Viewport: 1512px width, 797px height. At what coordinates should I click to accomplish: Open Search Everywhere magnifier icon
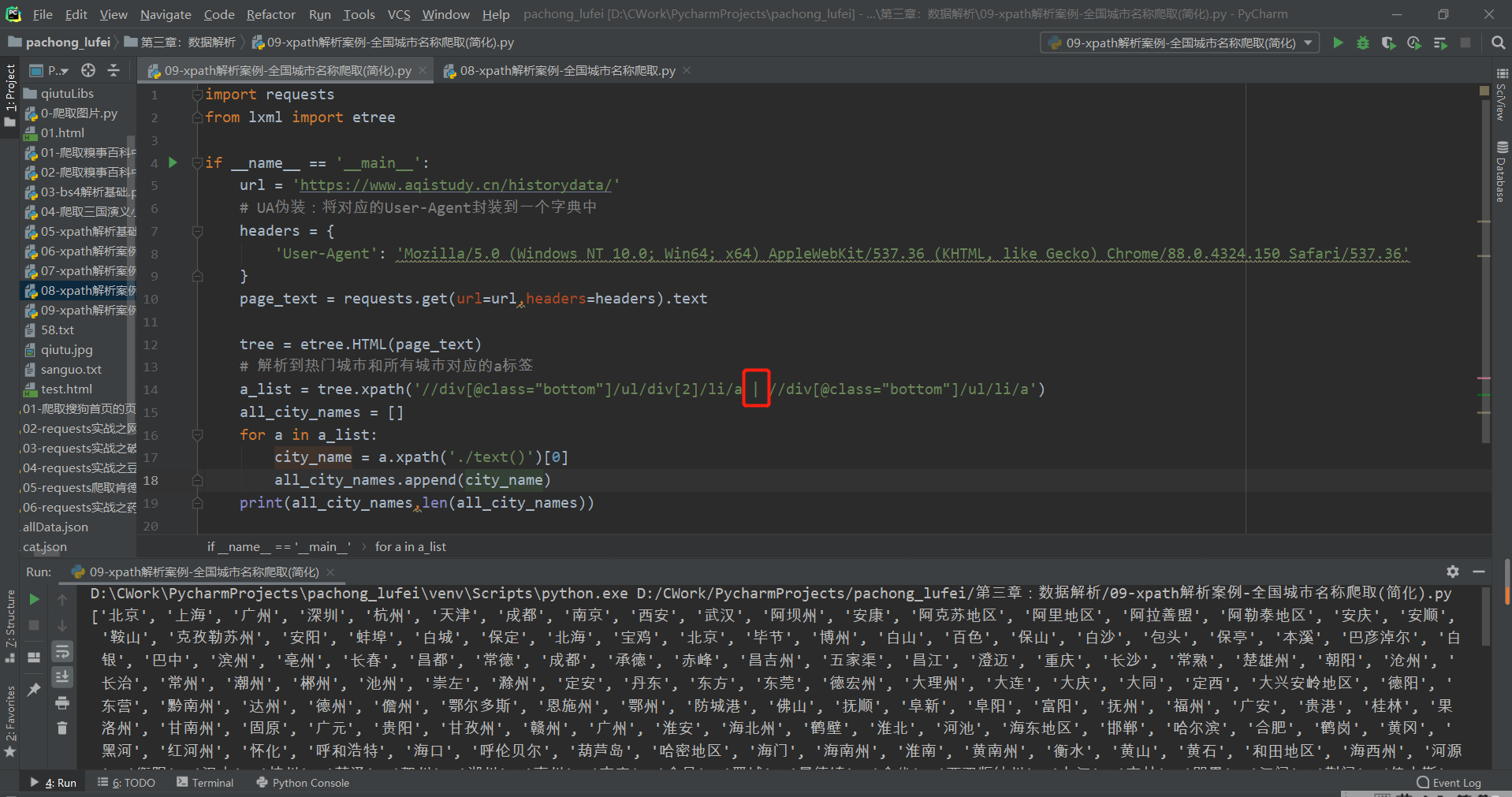point(1498,43)
